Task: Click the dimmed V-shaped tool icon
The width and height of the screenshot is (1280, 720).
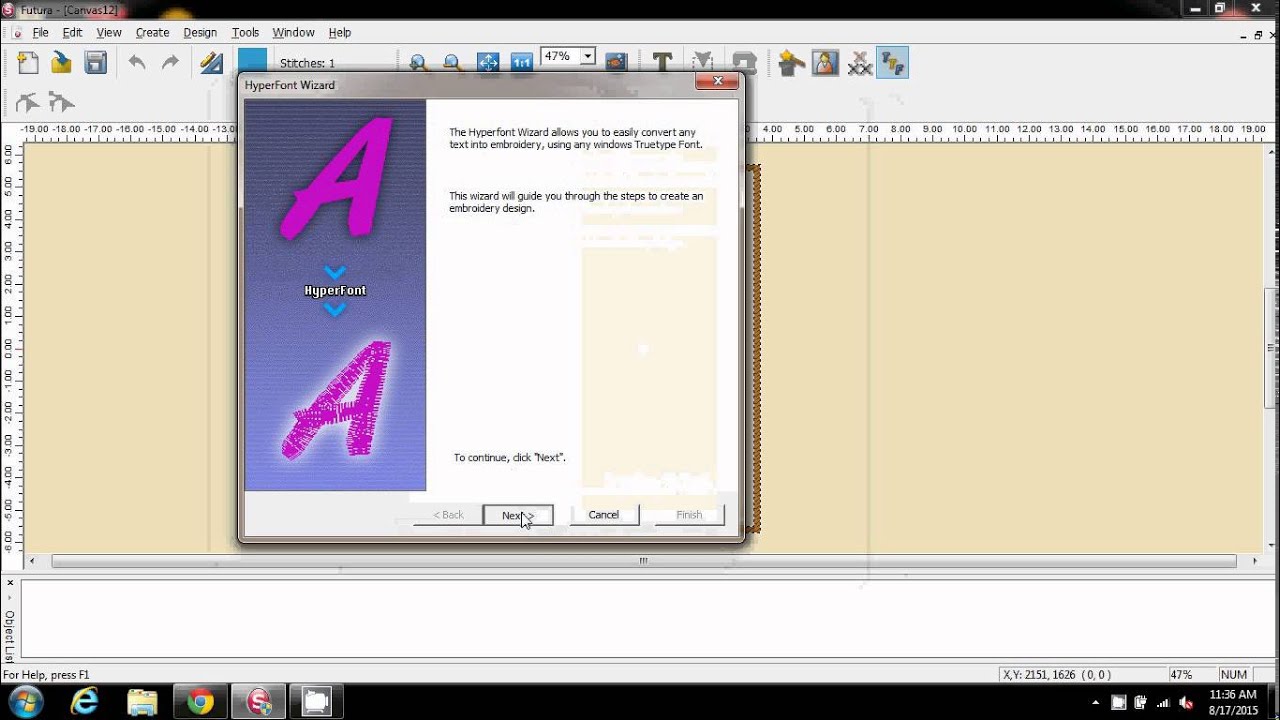Action: pyautogui.click(x=703, y=63)
